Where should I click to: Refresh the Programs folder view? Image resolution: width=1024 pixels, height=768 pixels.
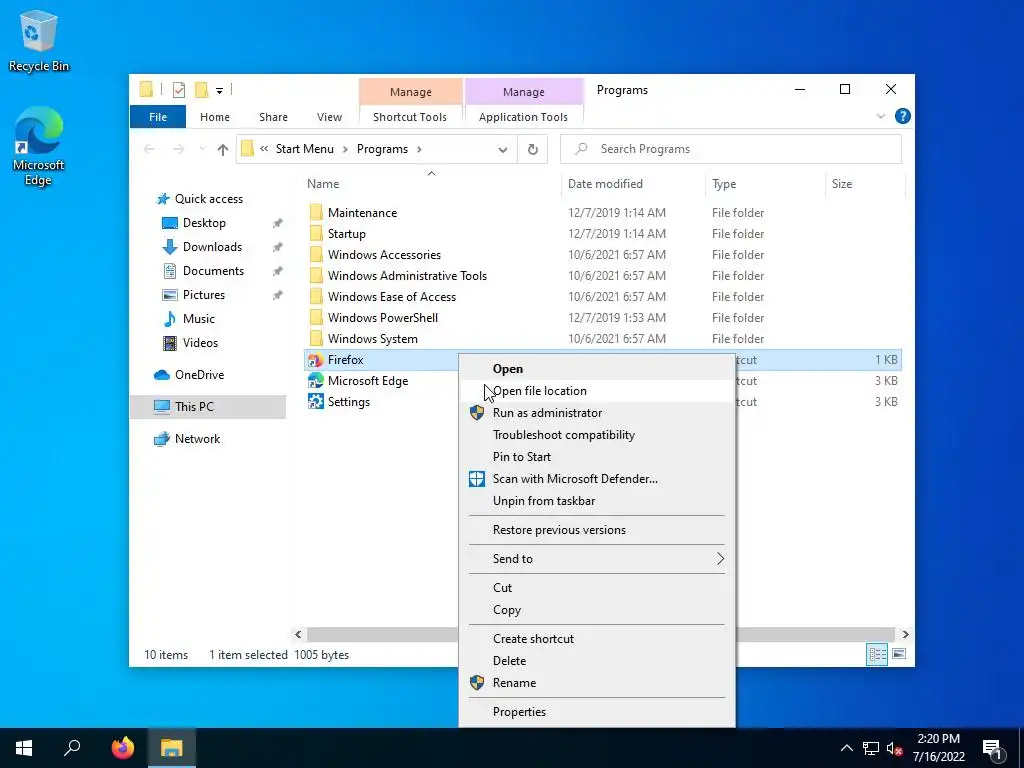pyautogui.click(x=533, y=150)
